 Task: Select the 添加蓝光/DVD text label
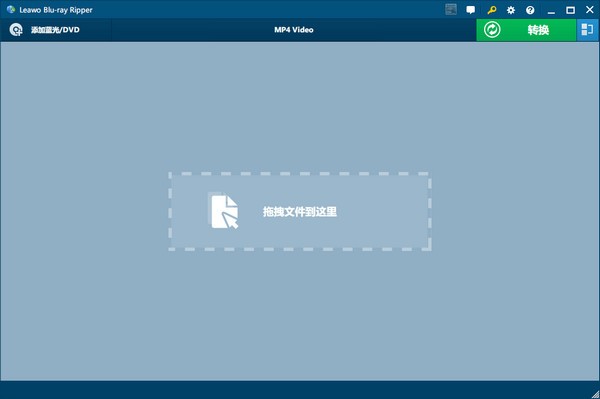[x=55, y=30]
